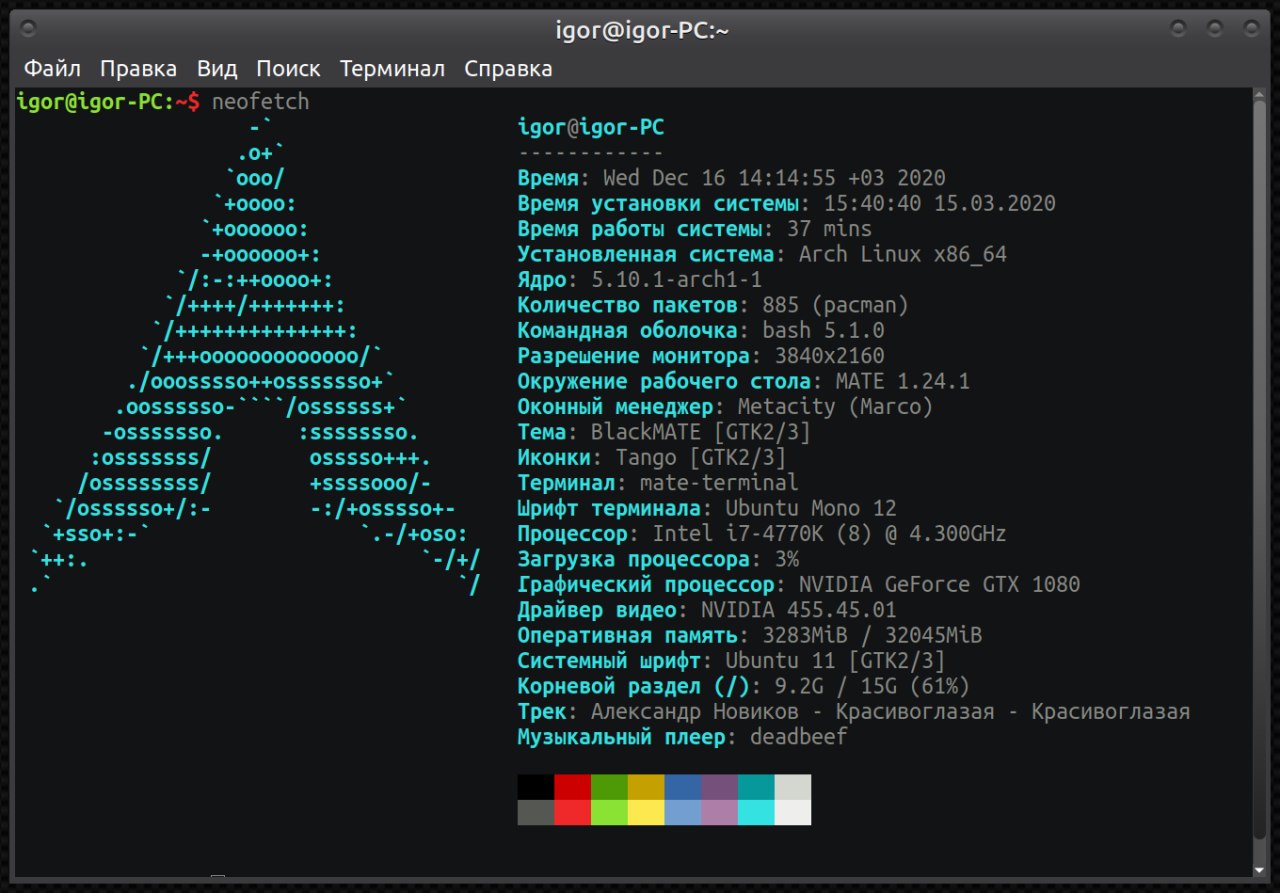Click GPU text NVIDIA GeForce GTX 1080
1280x893 pixels.
[940, 585]
